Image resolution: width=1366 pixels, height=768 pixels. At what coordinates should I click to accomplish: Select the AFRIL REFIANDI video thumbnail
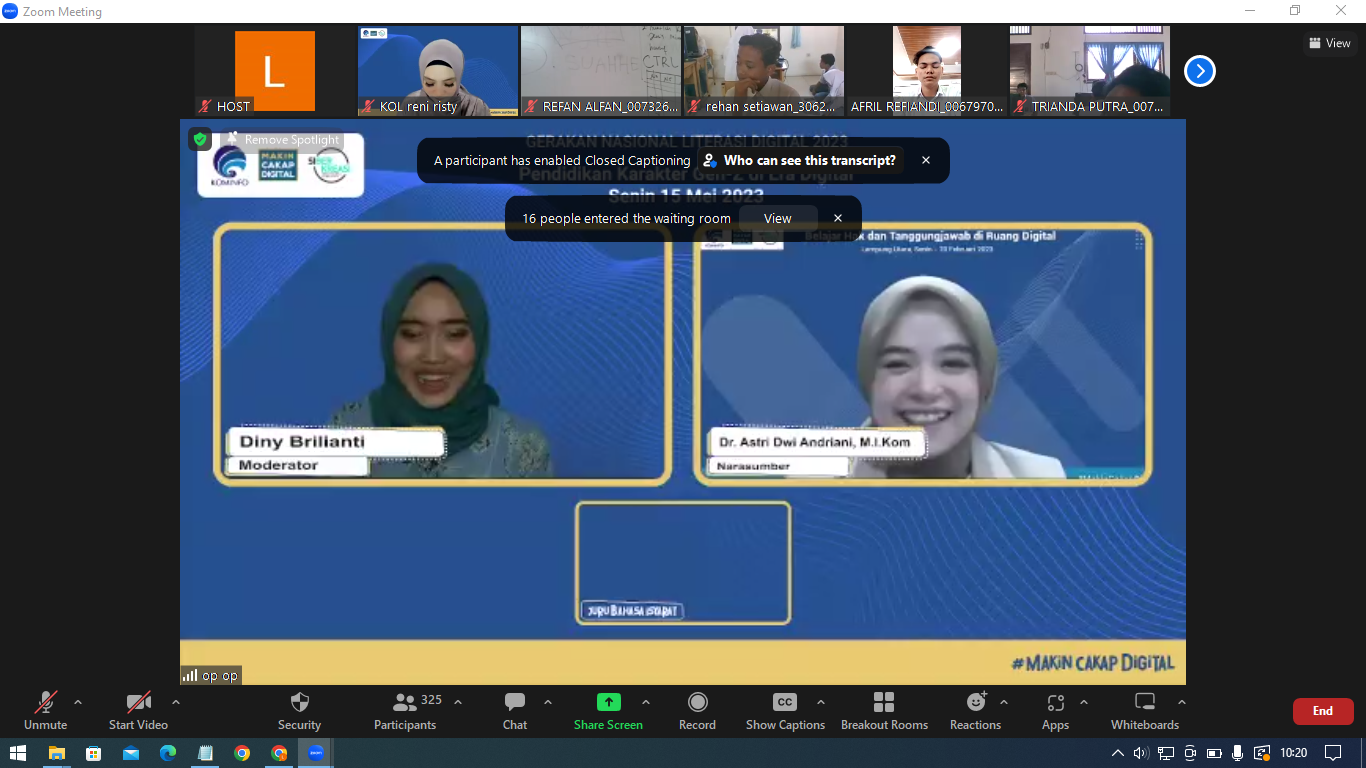click(x=927, y=71)
